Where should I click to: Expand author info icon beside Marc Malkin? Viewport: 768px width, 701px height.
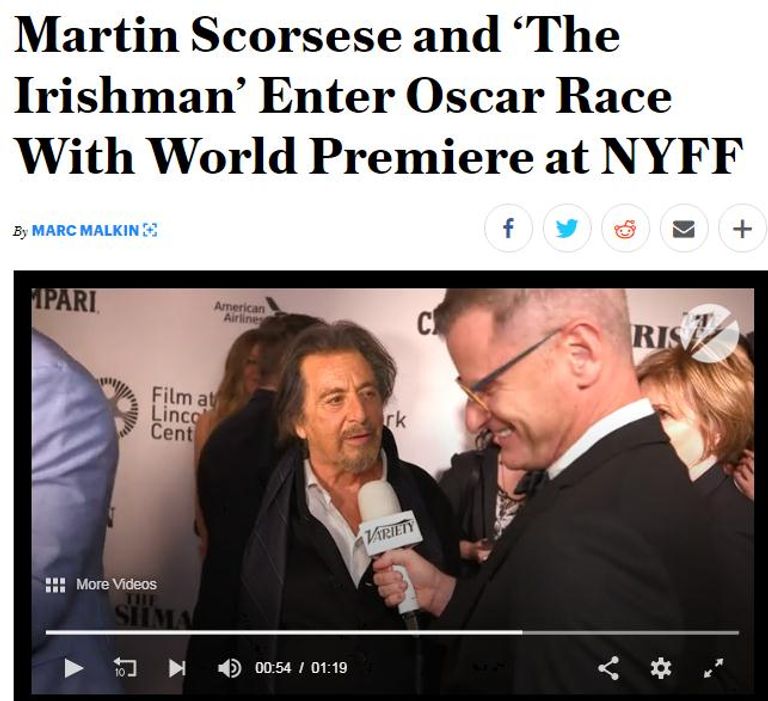coord(150,230)
